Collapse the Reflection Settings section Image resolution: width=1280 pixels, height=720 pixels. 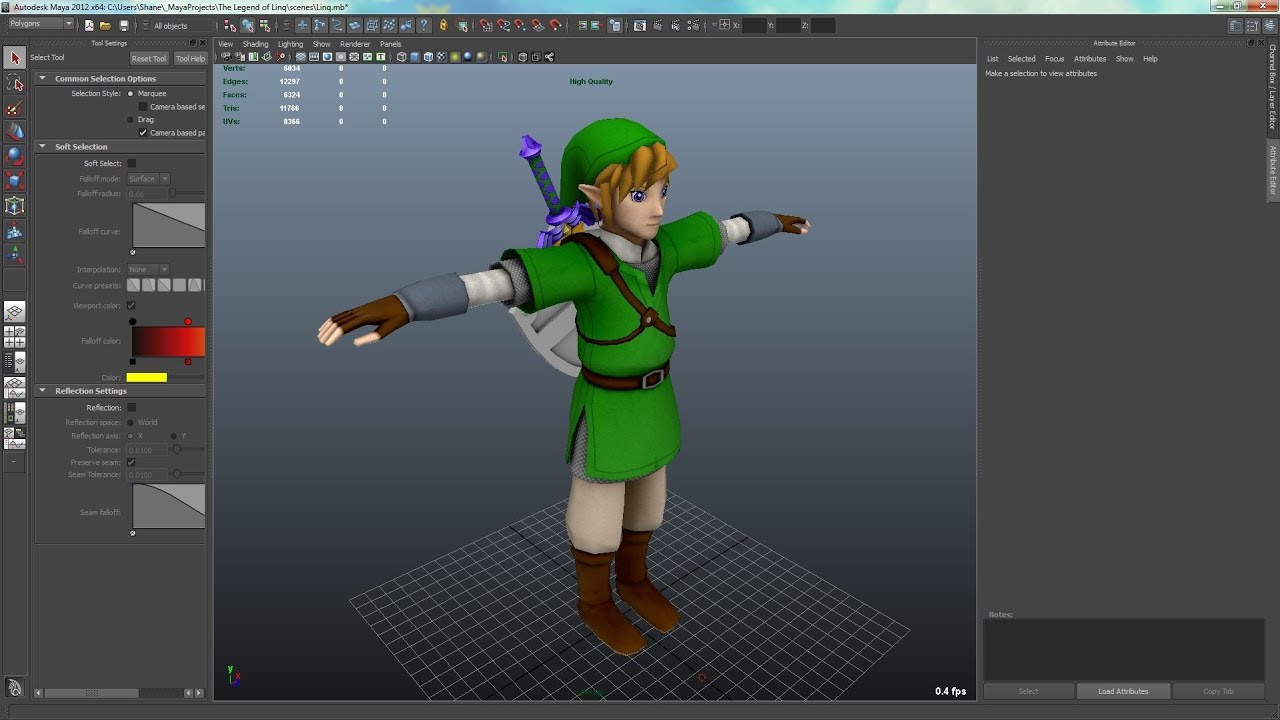(42, 391)
